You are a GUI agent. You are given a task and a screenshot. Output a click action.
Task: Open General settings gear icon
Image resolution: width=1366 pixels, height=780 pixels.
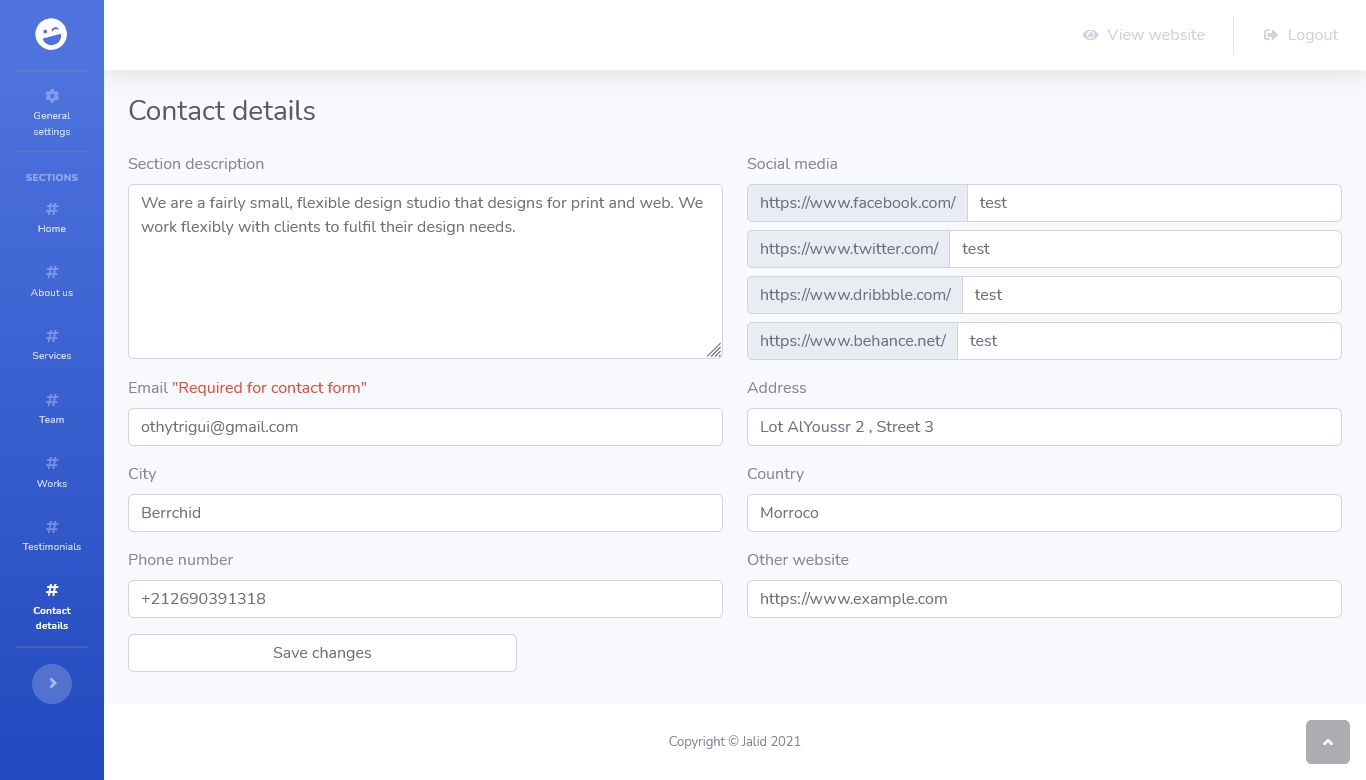[x=52, y=97]
